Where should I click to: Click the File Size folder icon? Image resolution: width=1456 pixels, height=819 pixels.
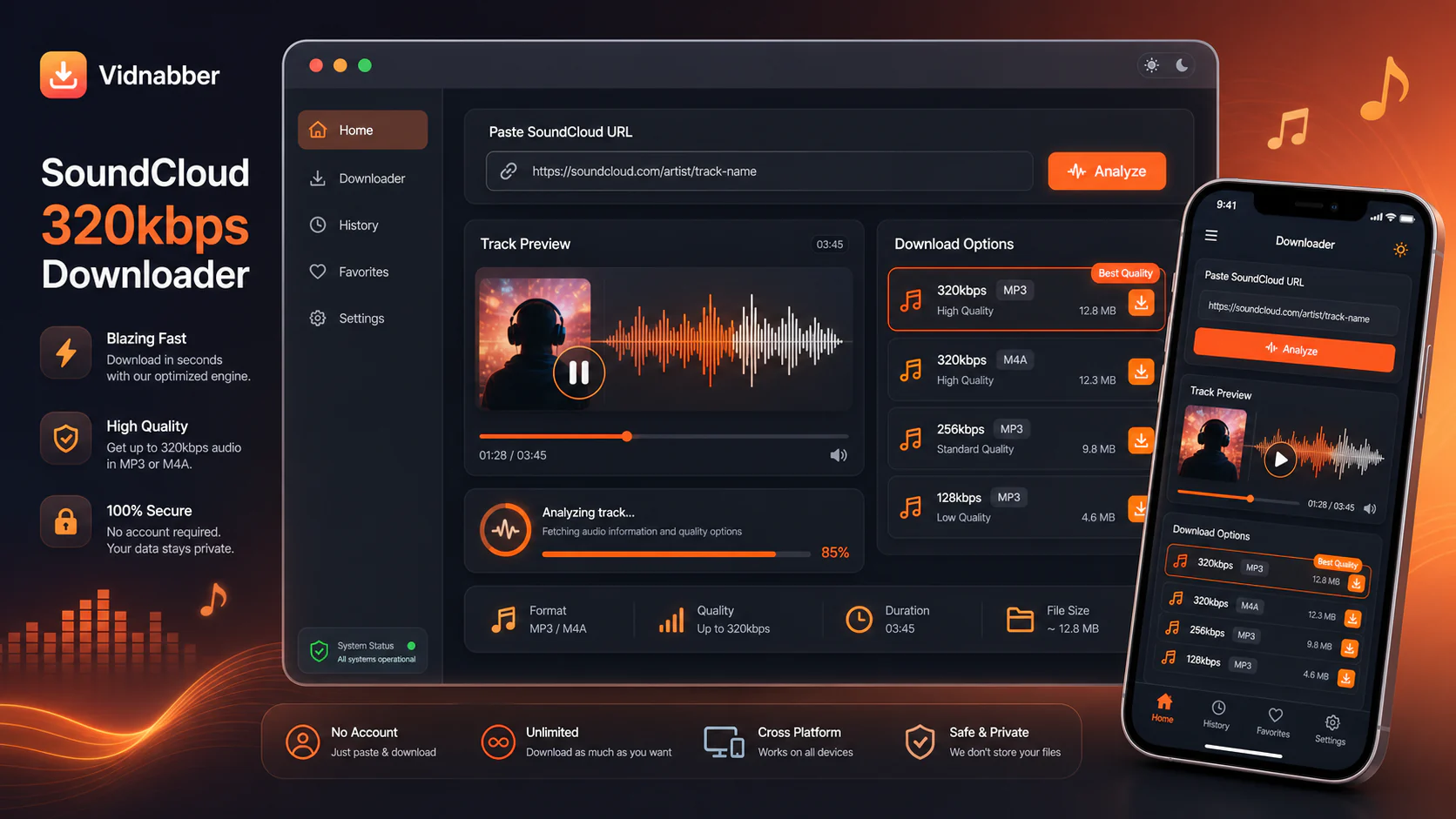(1020, 620)
